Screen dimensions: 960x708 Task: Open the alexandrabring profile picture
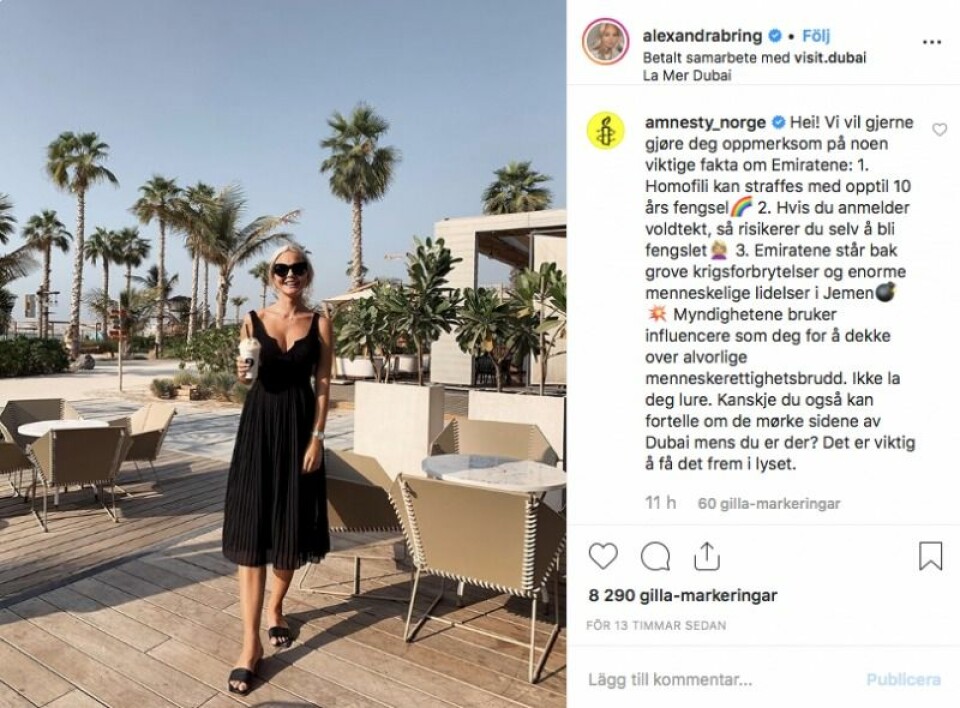[605, 42]
